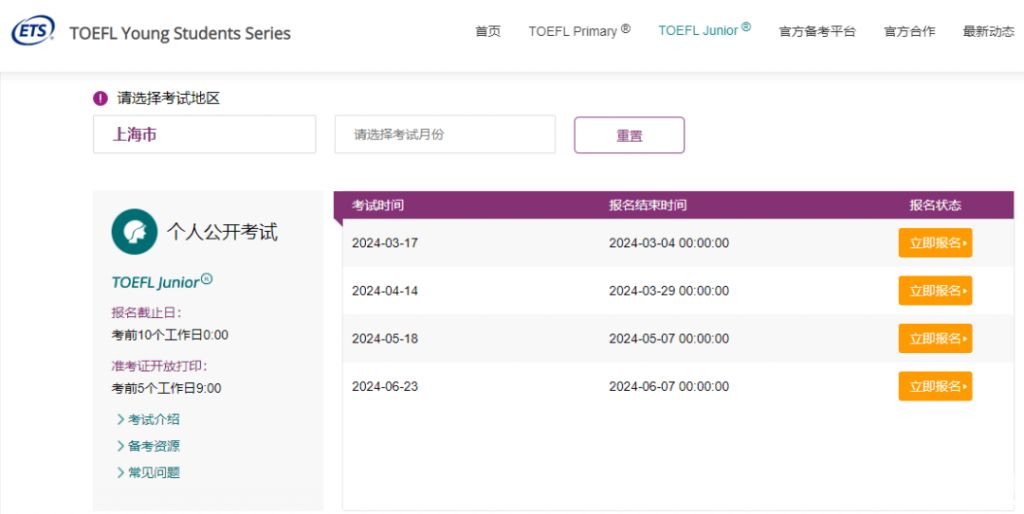
Task: Open the 最新动态 menu item
Action: (x=988, y=31)
